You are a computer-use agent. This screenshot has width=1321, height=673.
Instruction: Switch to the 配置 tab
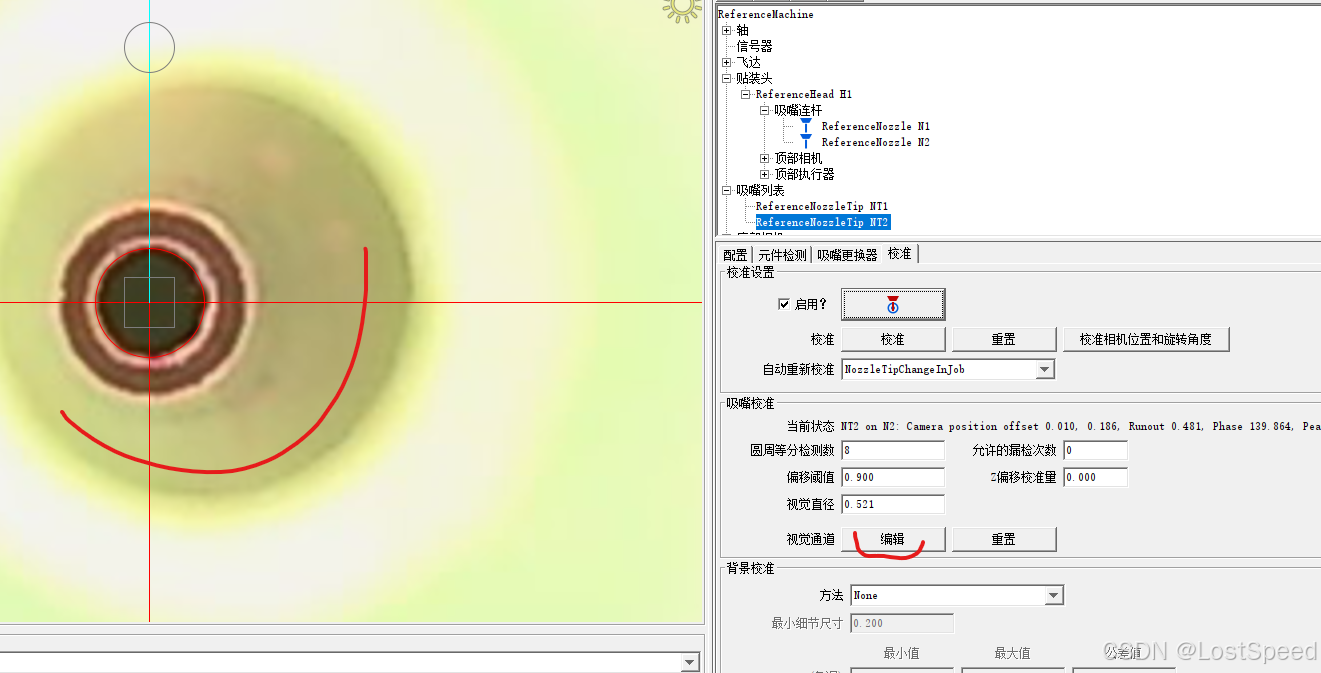(x=735, y=254)
